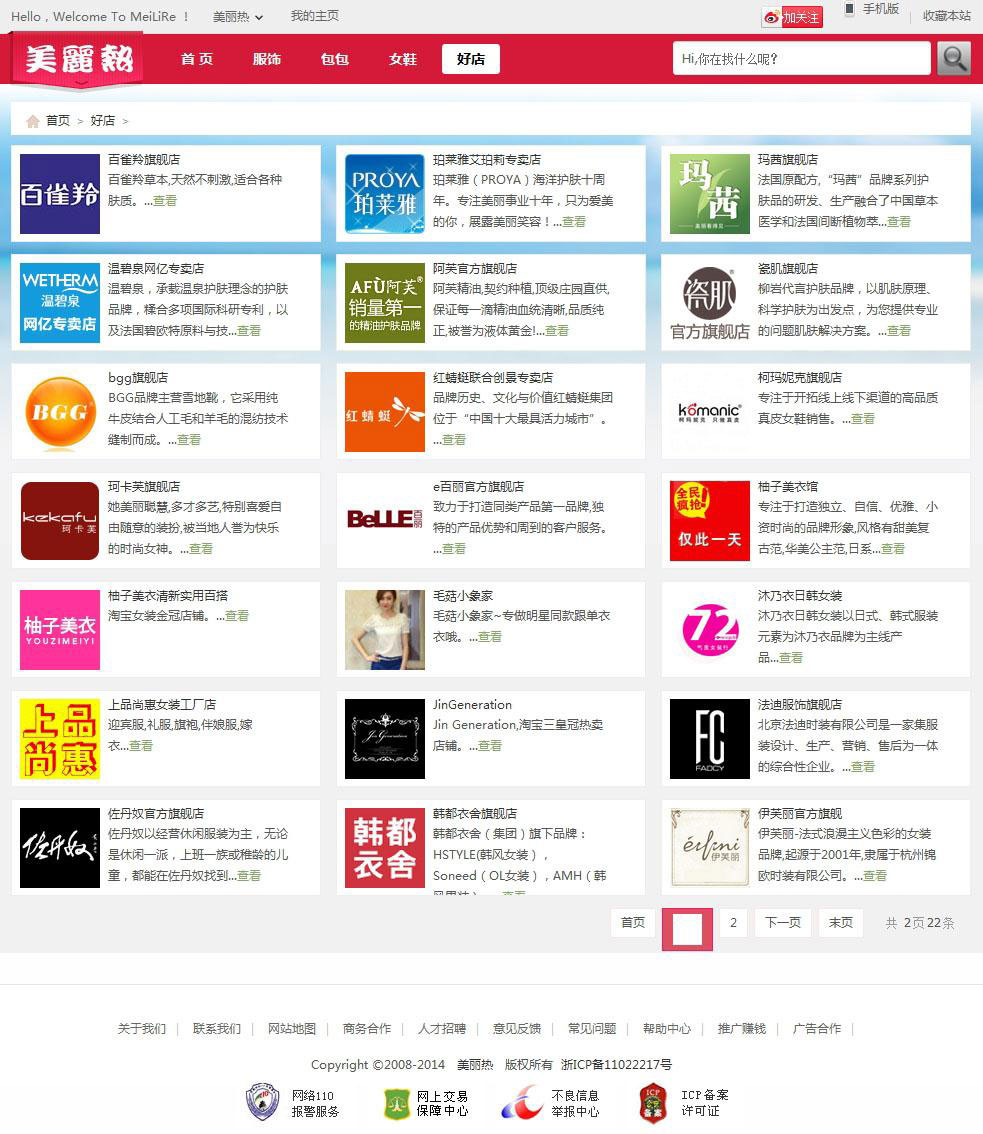This screenshot has height=1134, width=983.
Task: Open the pink 72 circle logo
Action: pyautogui.click(x=710, y=630)
